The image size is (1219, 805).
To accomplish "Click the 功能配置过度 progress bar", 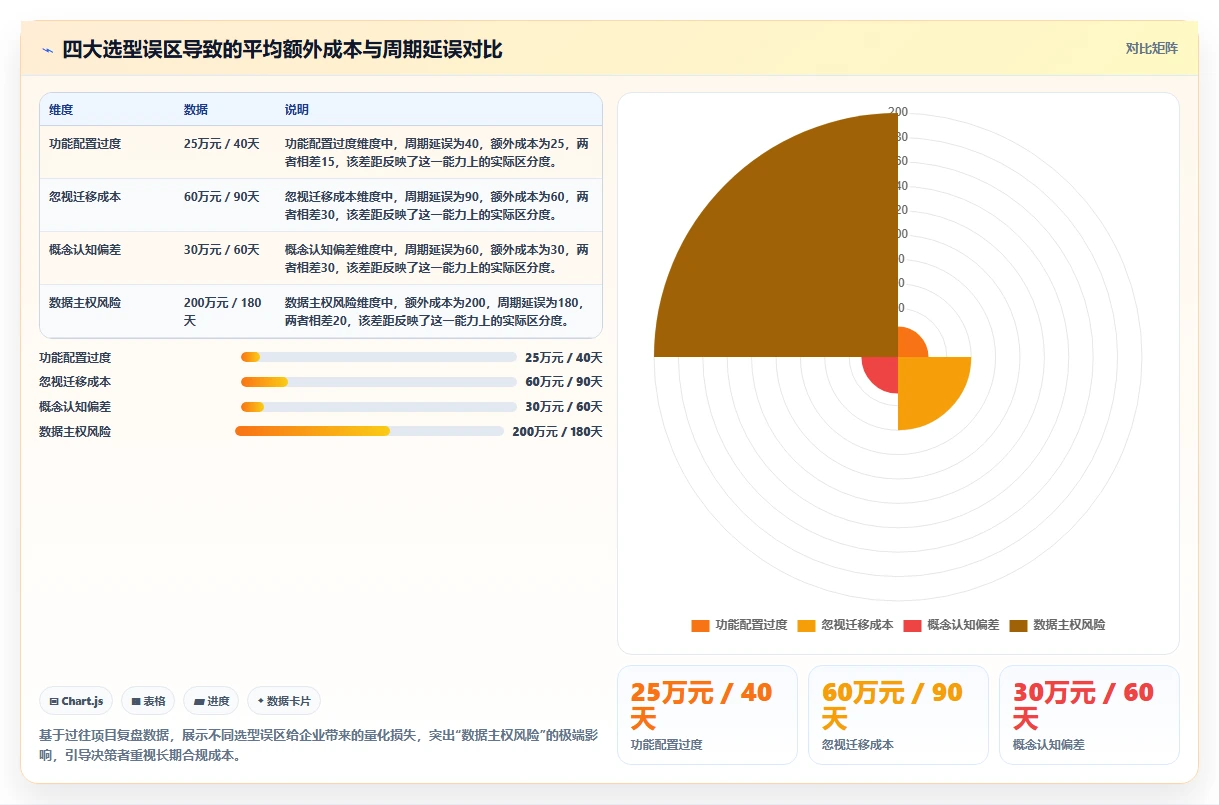I will tap(379, 357).
